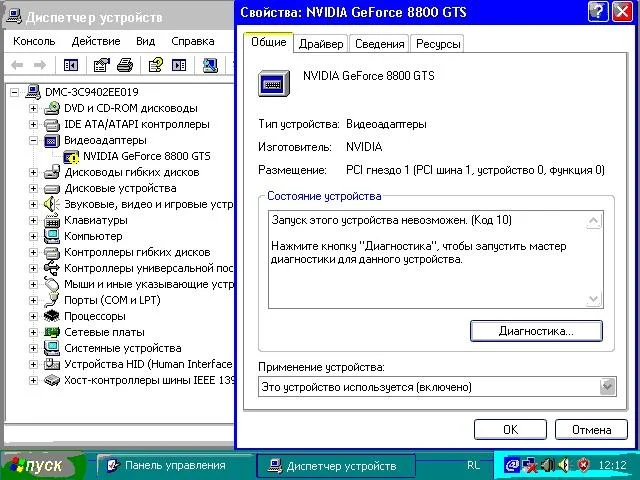Open the пуск Start button
The image size is (640, 480).
pyautogui.click(x=42, y=465)
